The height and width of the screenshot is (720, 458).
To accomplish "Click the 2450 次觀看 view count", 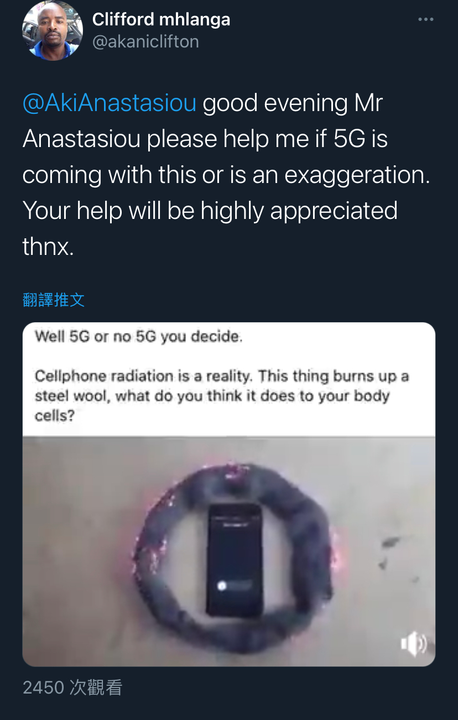I will [x=73, y=687].
